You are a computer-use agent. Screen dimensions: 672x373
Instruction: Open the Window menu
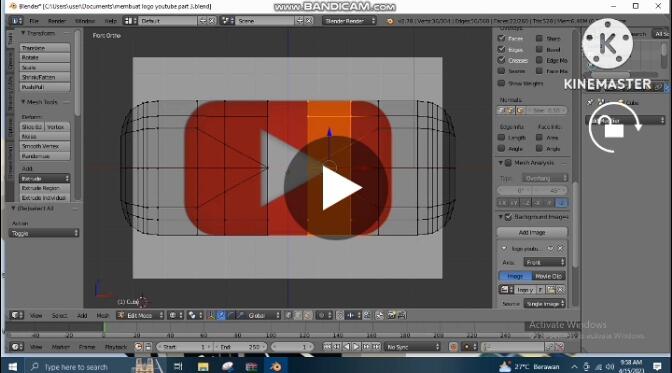pyautogui.click(x=85, y=21)
